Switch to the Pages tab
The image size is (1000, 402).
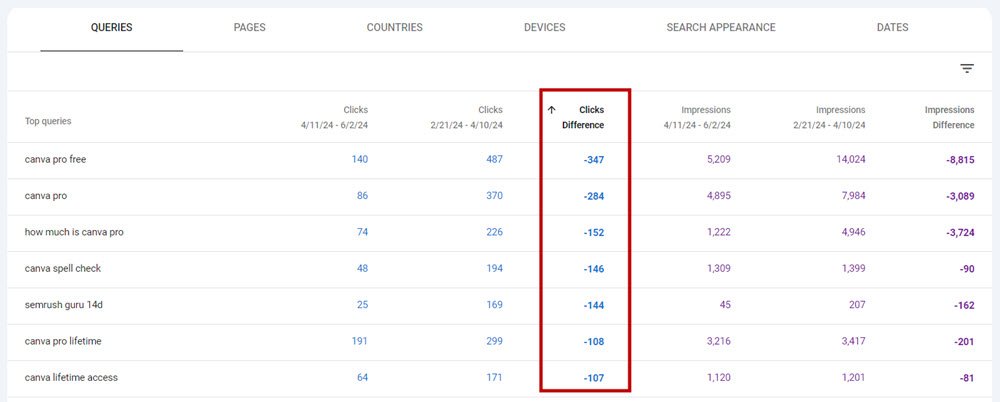pos(249,28)
